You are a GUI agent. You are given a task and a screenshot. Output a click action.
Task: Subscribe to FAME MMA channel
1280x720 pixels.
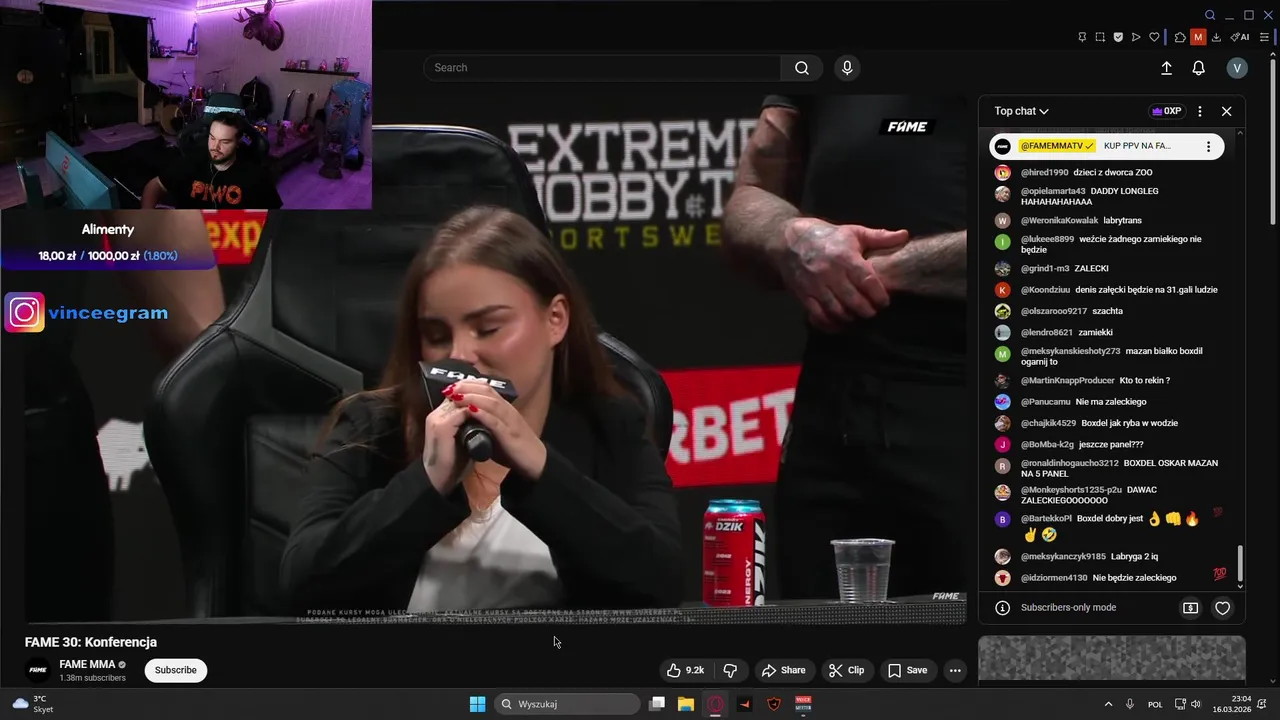point(175,670)
